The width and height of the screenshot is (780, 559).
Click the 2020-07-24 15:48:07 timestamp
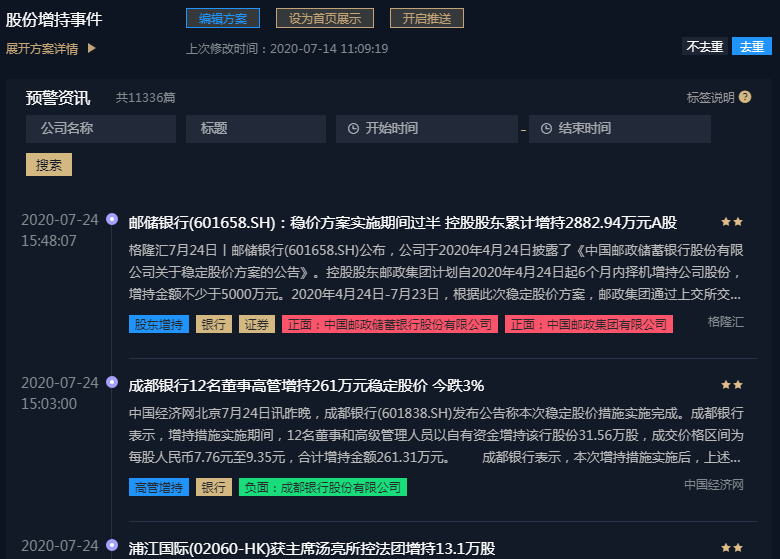click(60, 230)
